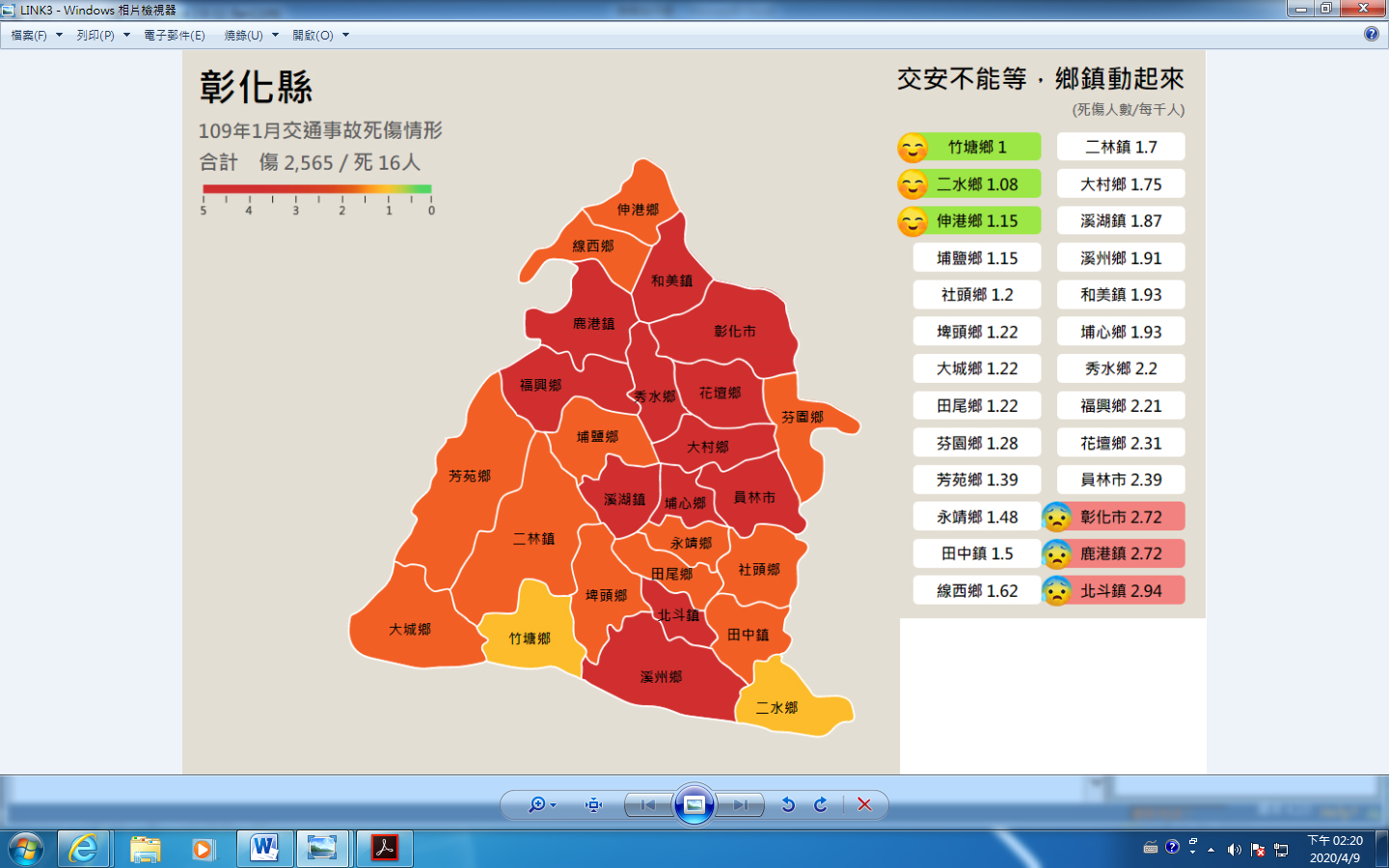Open the 檔案(F) file menu

click(36, 35)
